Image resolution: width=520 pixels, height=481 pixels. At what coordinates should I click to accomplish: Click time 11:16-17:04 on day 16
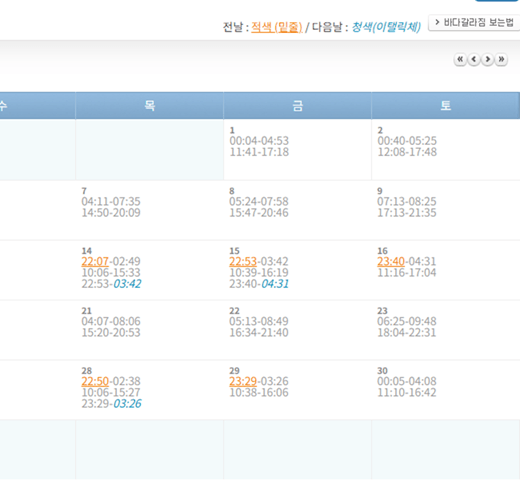tap(407, 273)
